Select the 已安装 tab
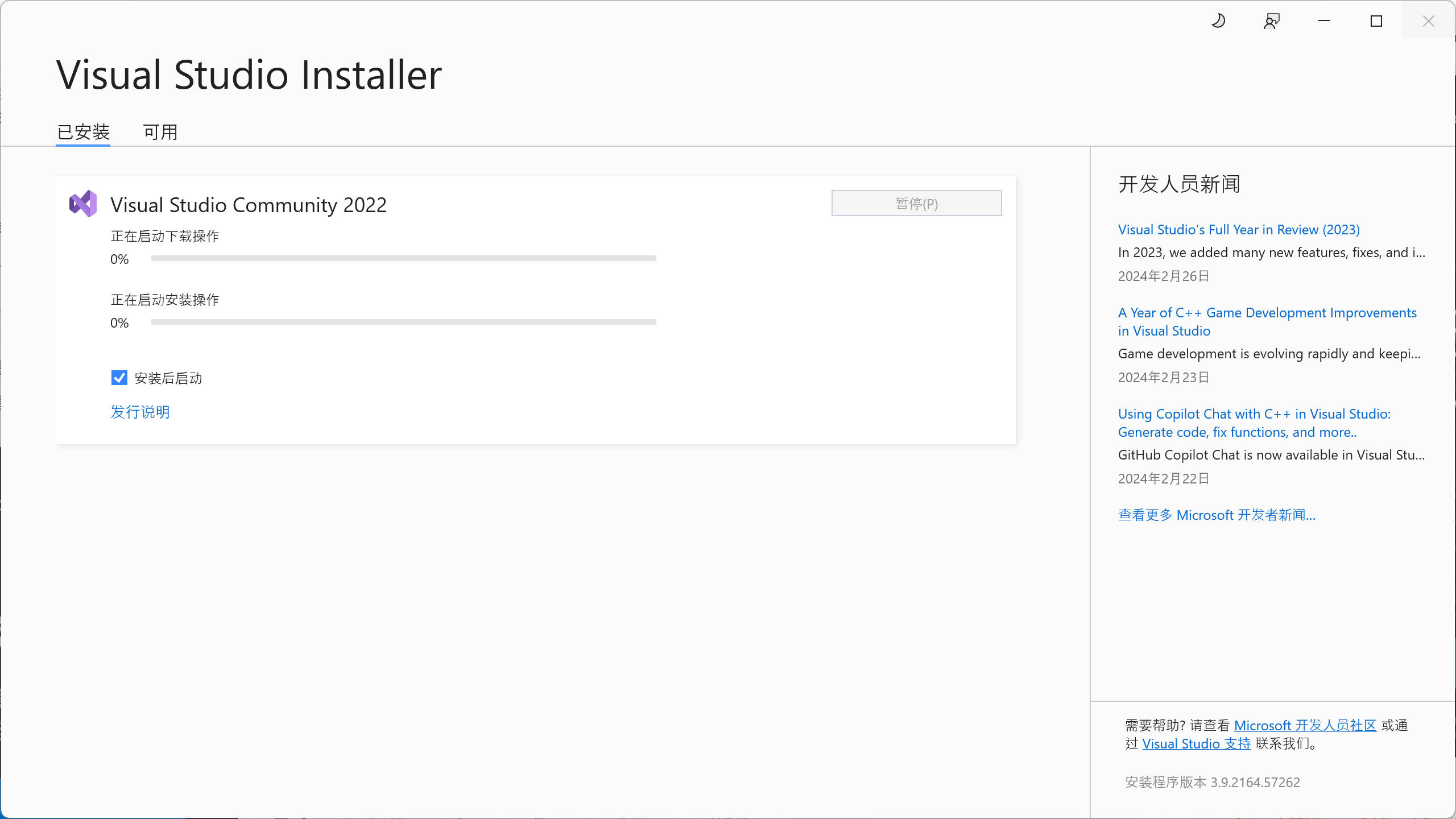 [82, 131]
